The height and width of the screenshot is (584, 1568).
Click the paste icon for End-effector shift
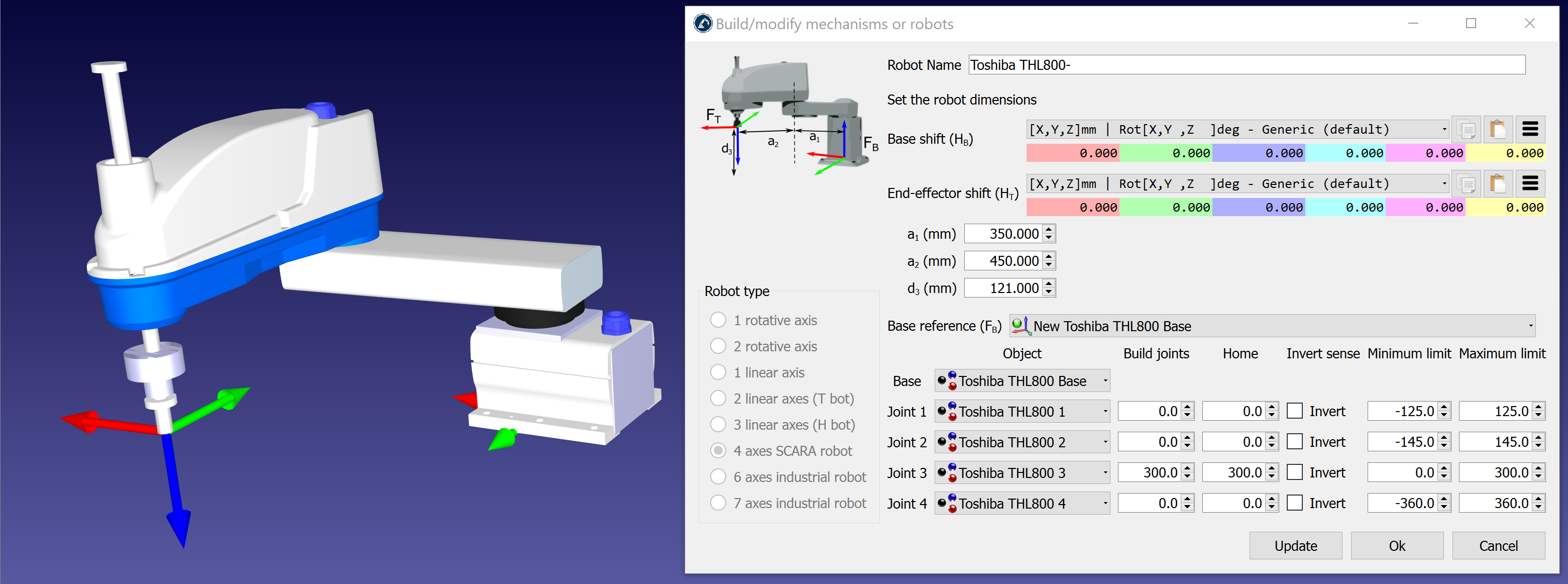1499,184
